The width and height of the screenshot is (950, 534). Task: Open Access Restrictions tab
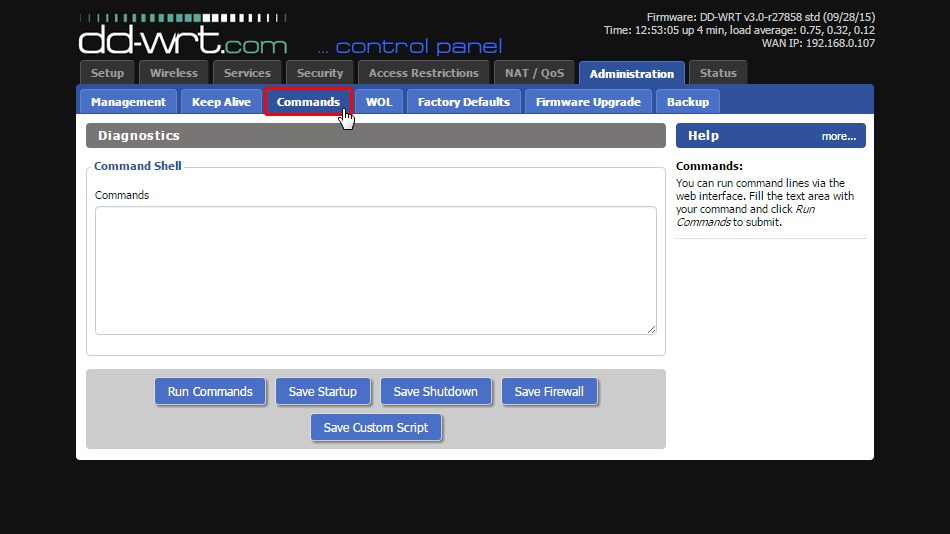tap(423, 73)
